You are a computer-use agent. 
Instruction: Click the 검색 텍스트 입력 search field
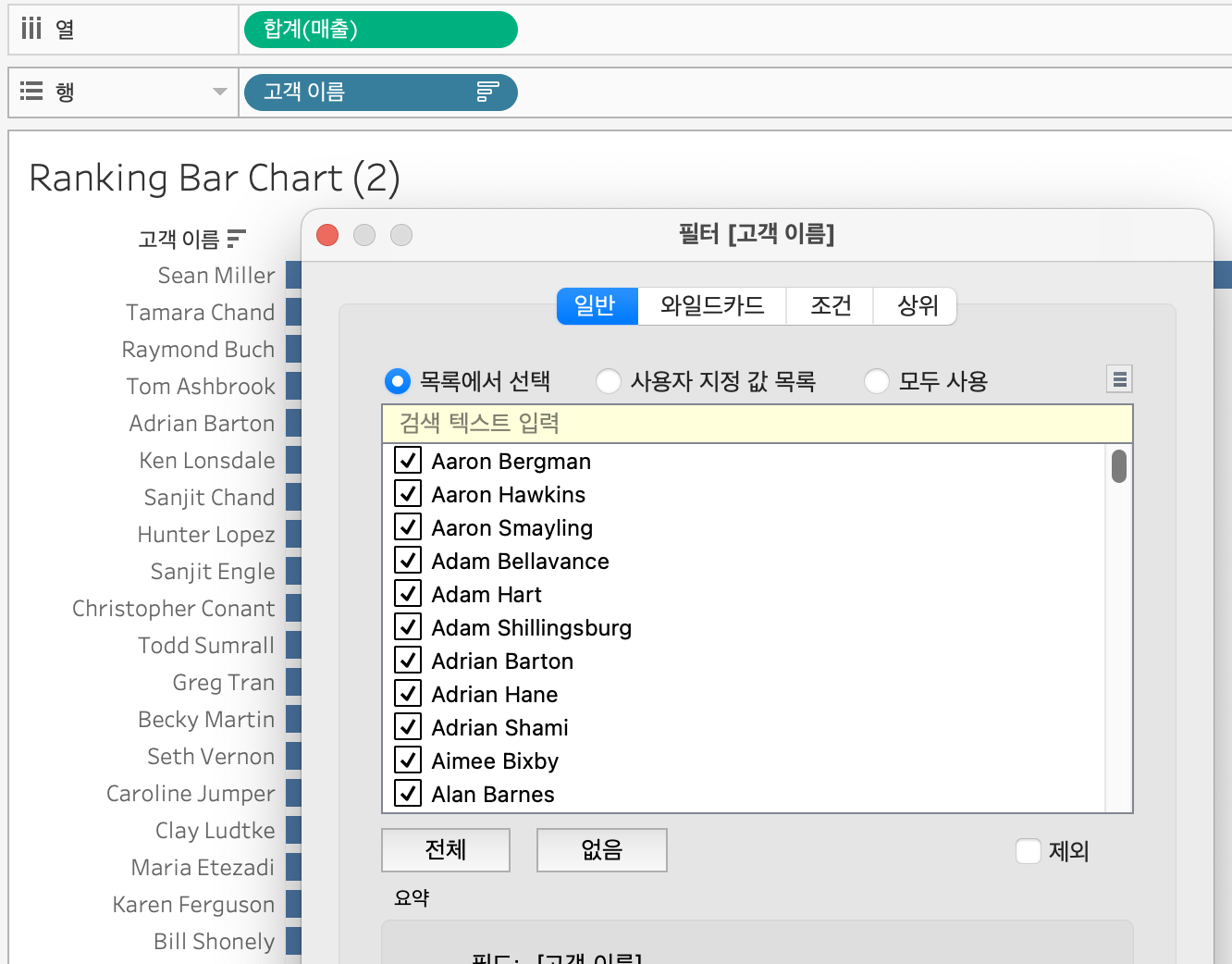[x=758, y=424]
